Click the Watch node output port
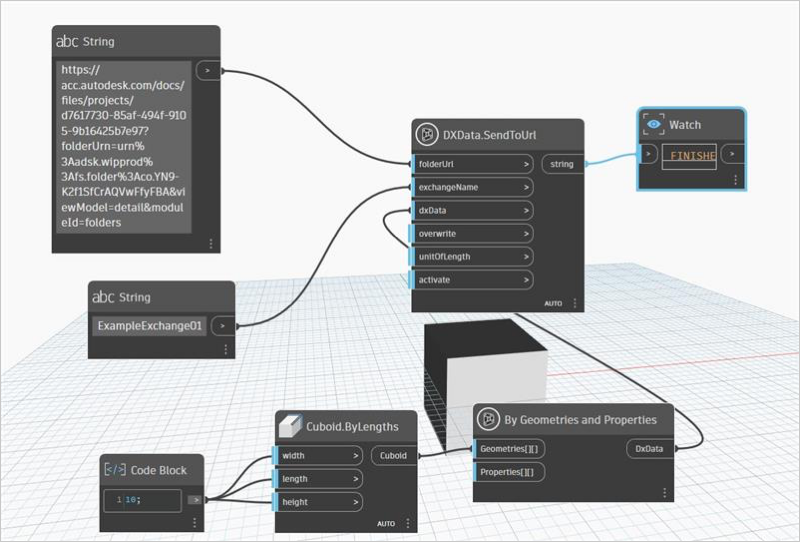 click(x=733, y=154)
